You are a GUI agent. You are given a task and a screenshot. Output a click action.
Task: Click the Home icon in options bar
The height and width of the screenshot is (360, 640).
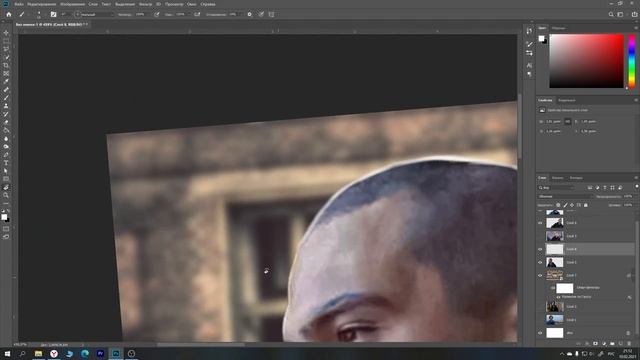[x=9, y=14]
